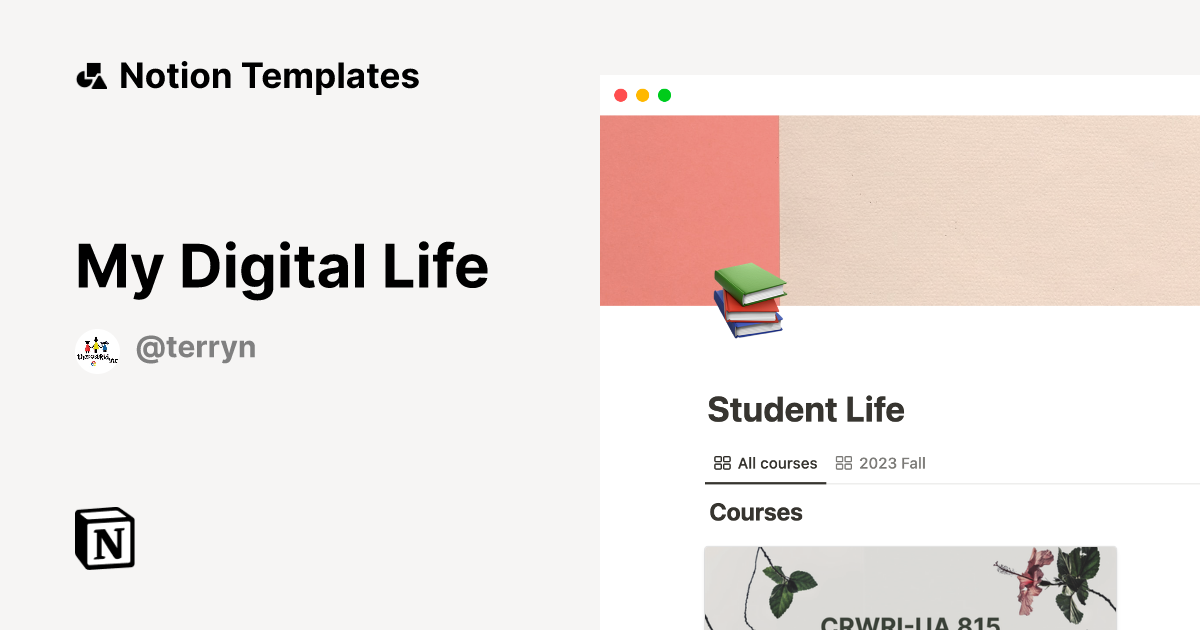Click the beige cover banner image
The height and width of the screenshot is (630, 1200).
click(990, 200)
